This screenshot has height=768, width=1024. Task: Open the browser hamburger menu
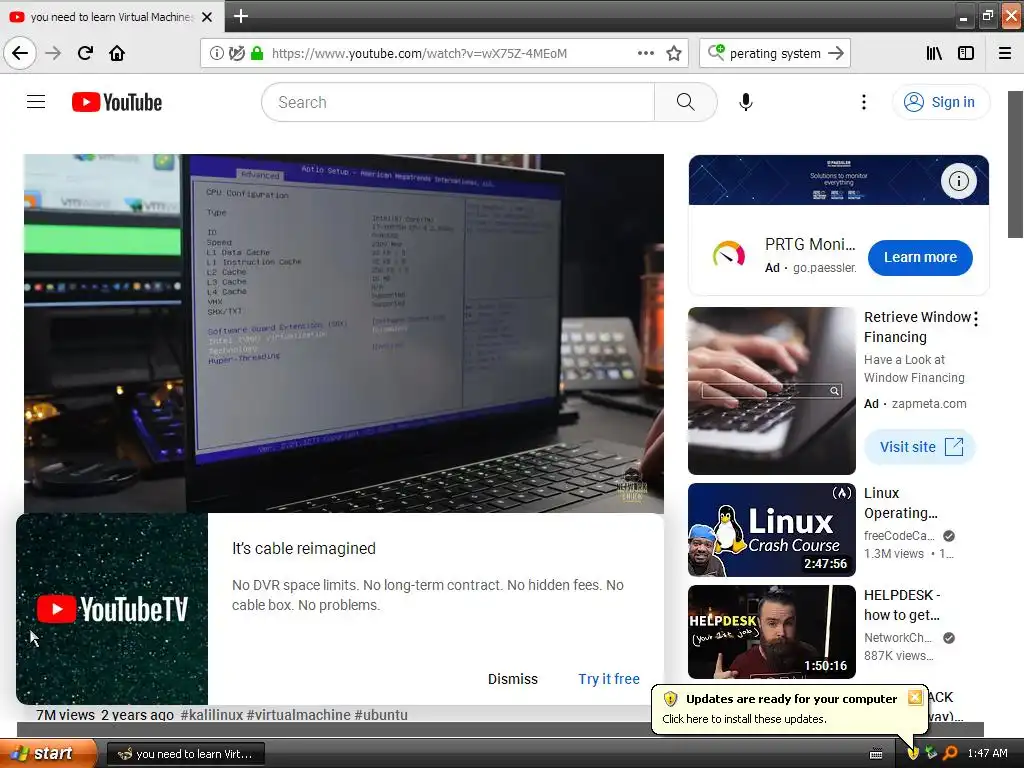coord(1005,53)
